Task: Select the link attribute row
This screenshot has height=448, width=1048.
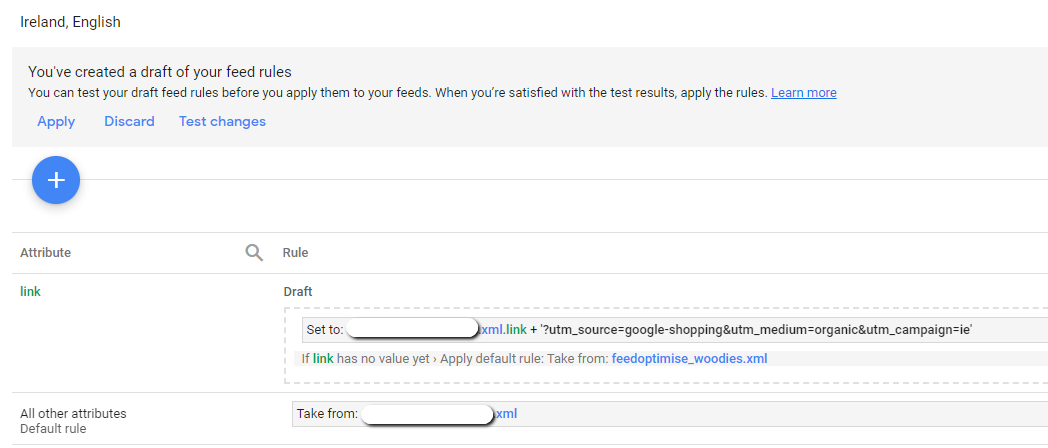Action: [x=30, y=292]
